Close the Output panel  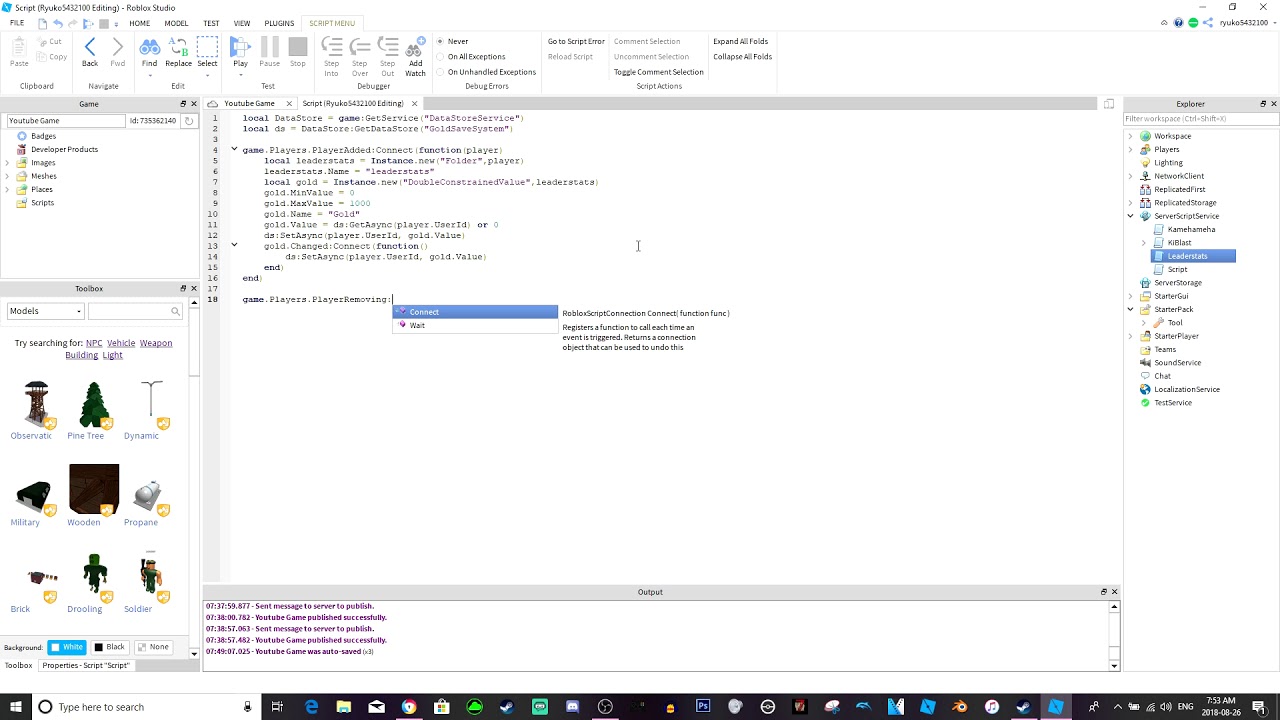1114,592
